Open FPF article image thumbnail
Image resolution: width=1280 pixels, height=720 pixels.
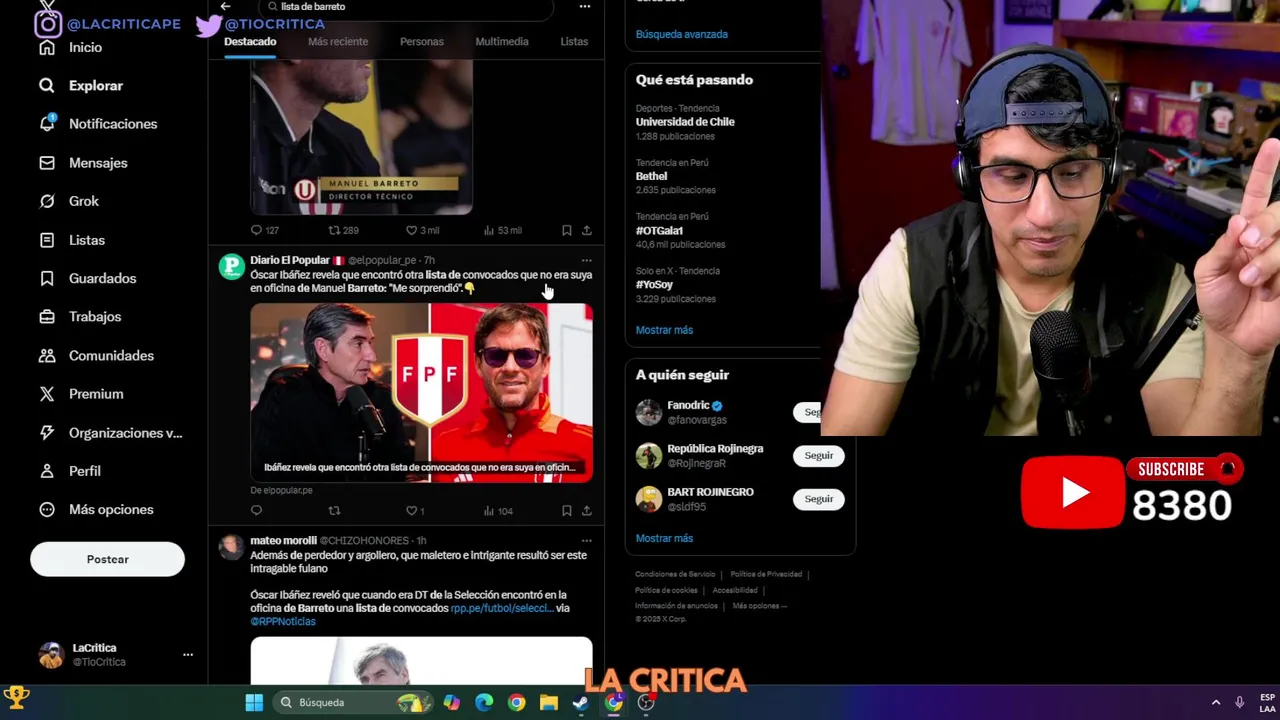[421, 393]
